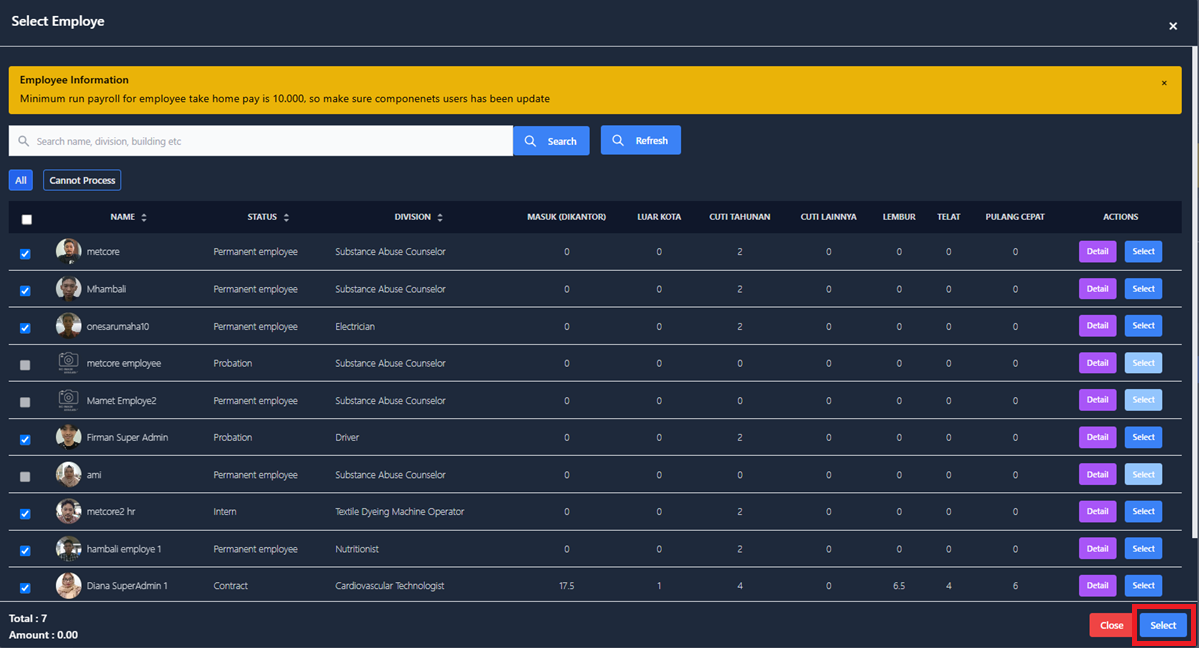Click onesarumaha10's profile picture

pyautogui.click(x=68, y=326)
